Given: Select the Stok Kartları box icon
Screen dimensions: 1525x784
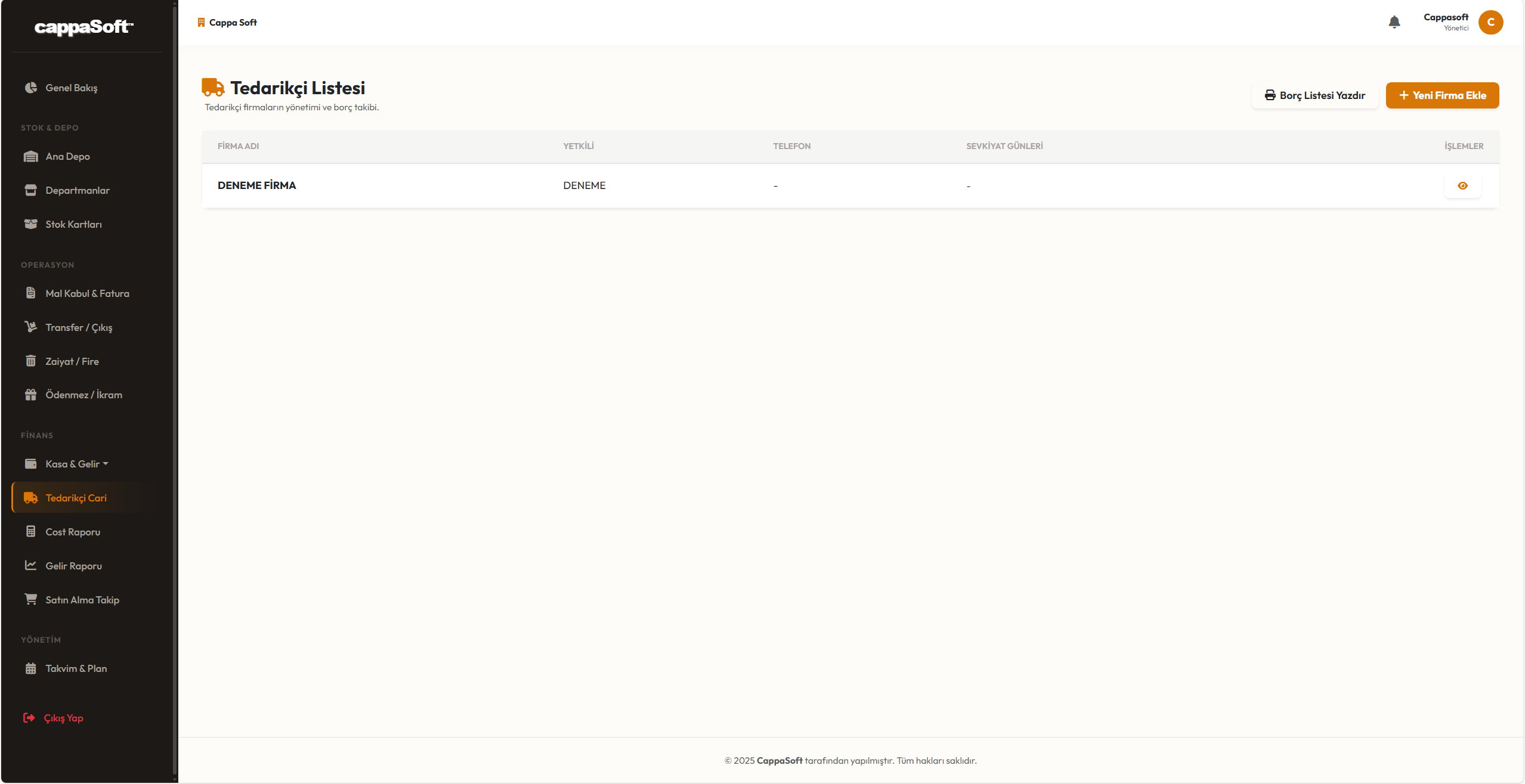Looking at the screenshot, I should click(x=31, y=224).
